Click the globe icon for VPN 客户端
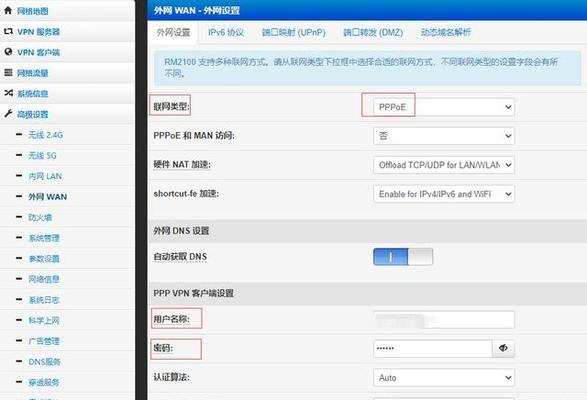Viewport: 587px width, 400px height. [8, 52]
